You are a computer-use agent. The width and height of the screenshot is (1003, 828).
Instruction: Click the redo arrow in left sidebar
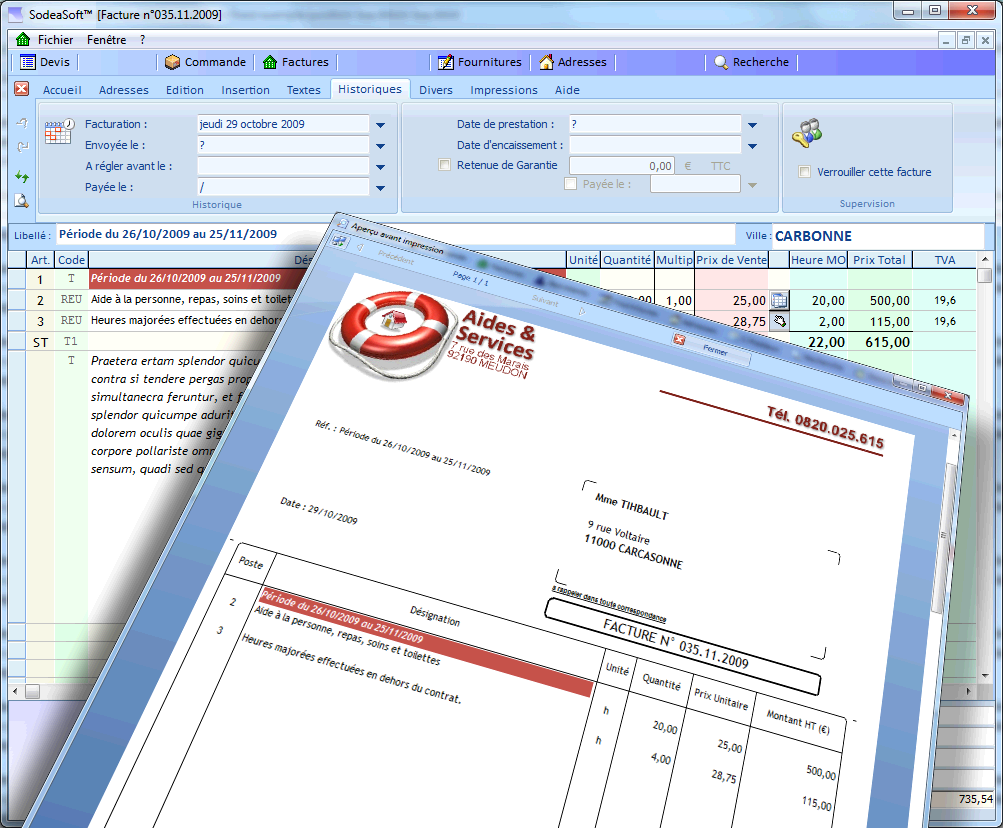pyautogui.click(x=22, y=147)
